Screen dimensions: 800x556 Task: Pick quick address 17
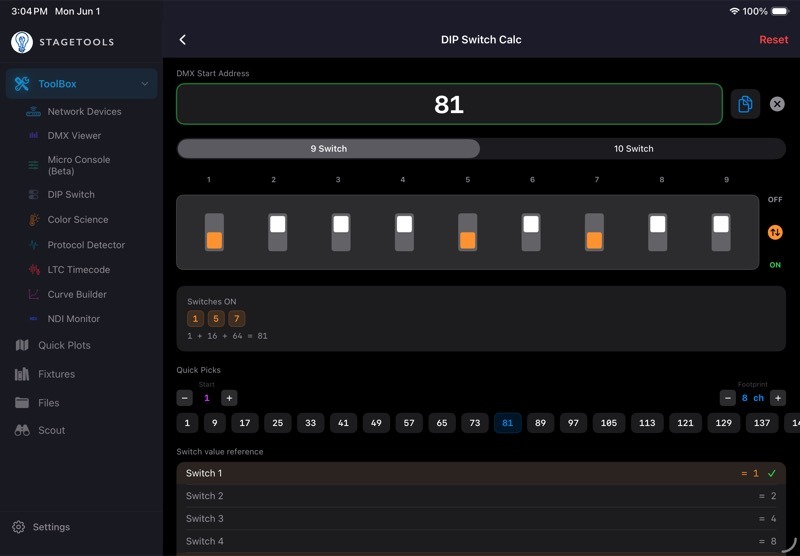click(245, 423)
